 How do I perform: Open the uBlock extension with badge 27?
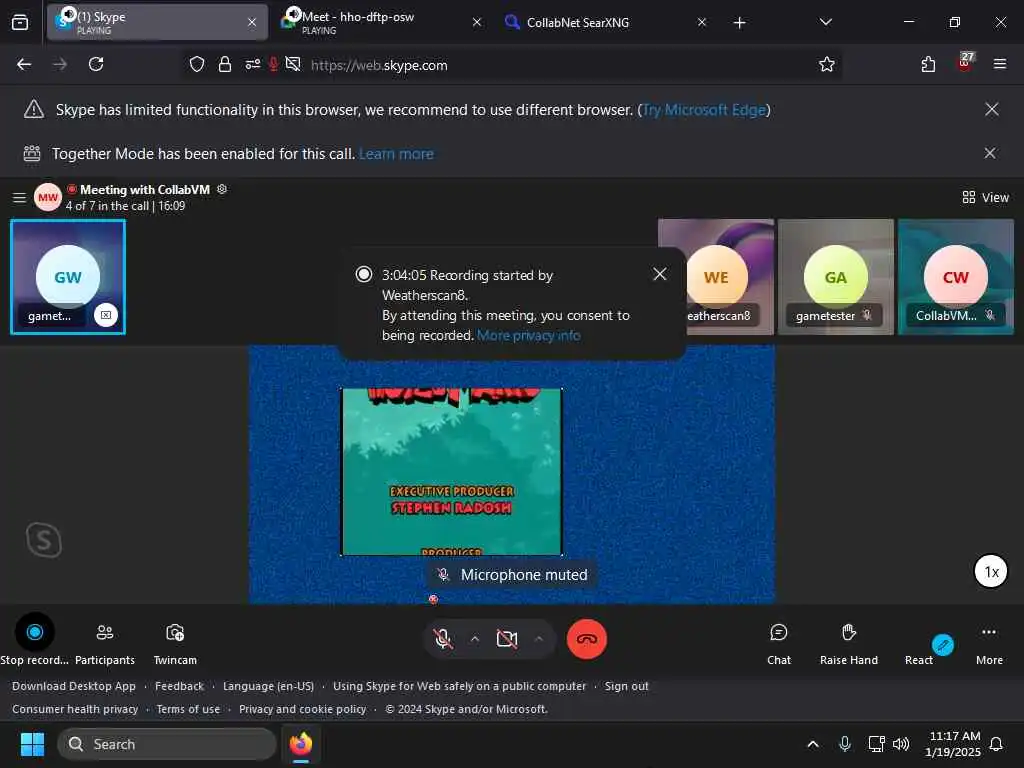[965, 63]
